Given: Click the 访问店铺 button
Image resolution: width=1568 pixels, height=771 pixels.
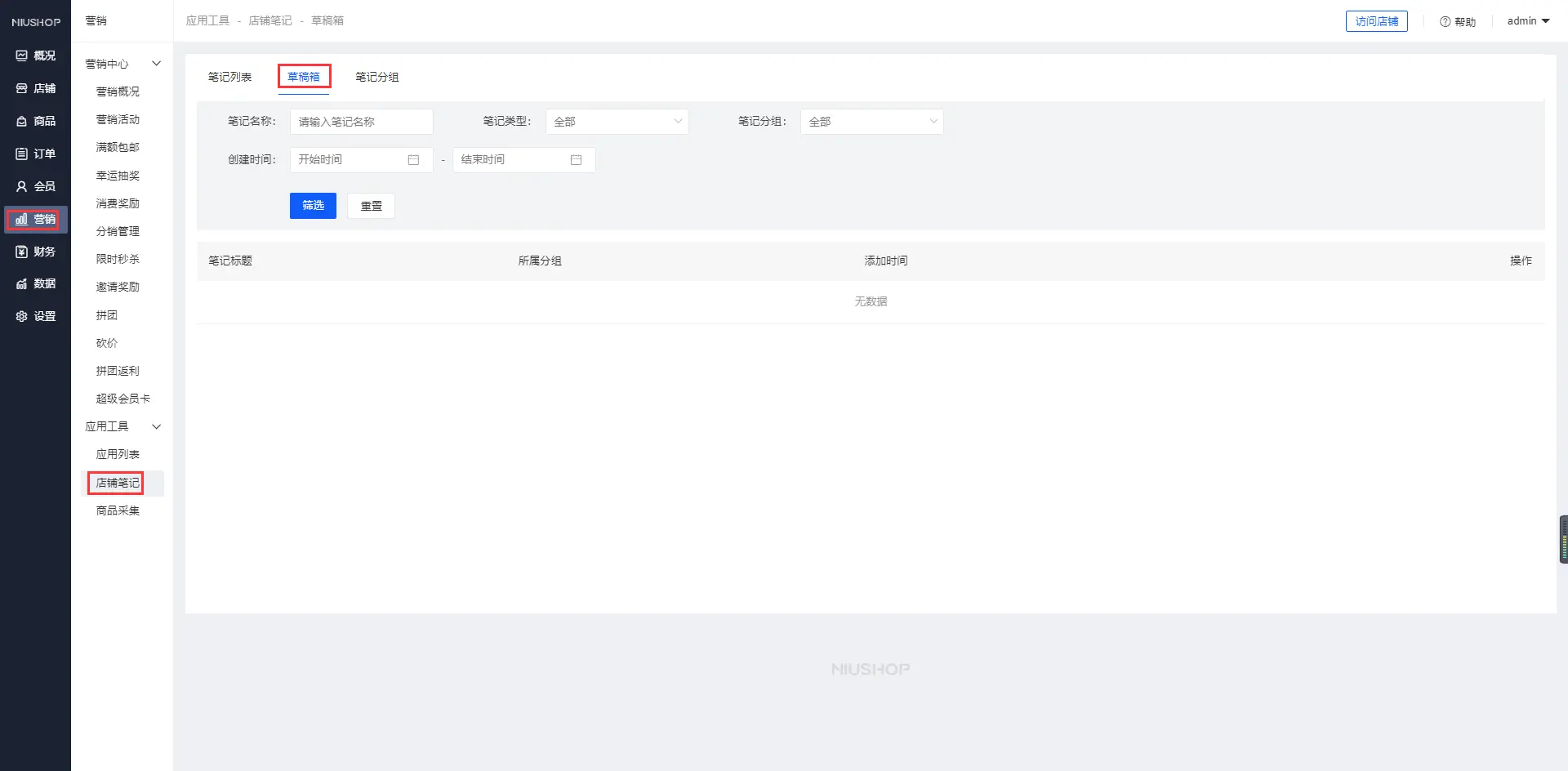Looking at the screenshot, I should (x=1376, y=21).
